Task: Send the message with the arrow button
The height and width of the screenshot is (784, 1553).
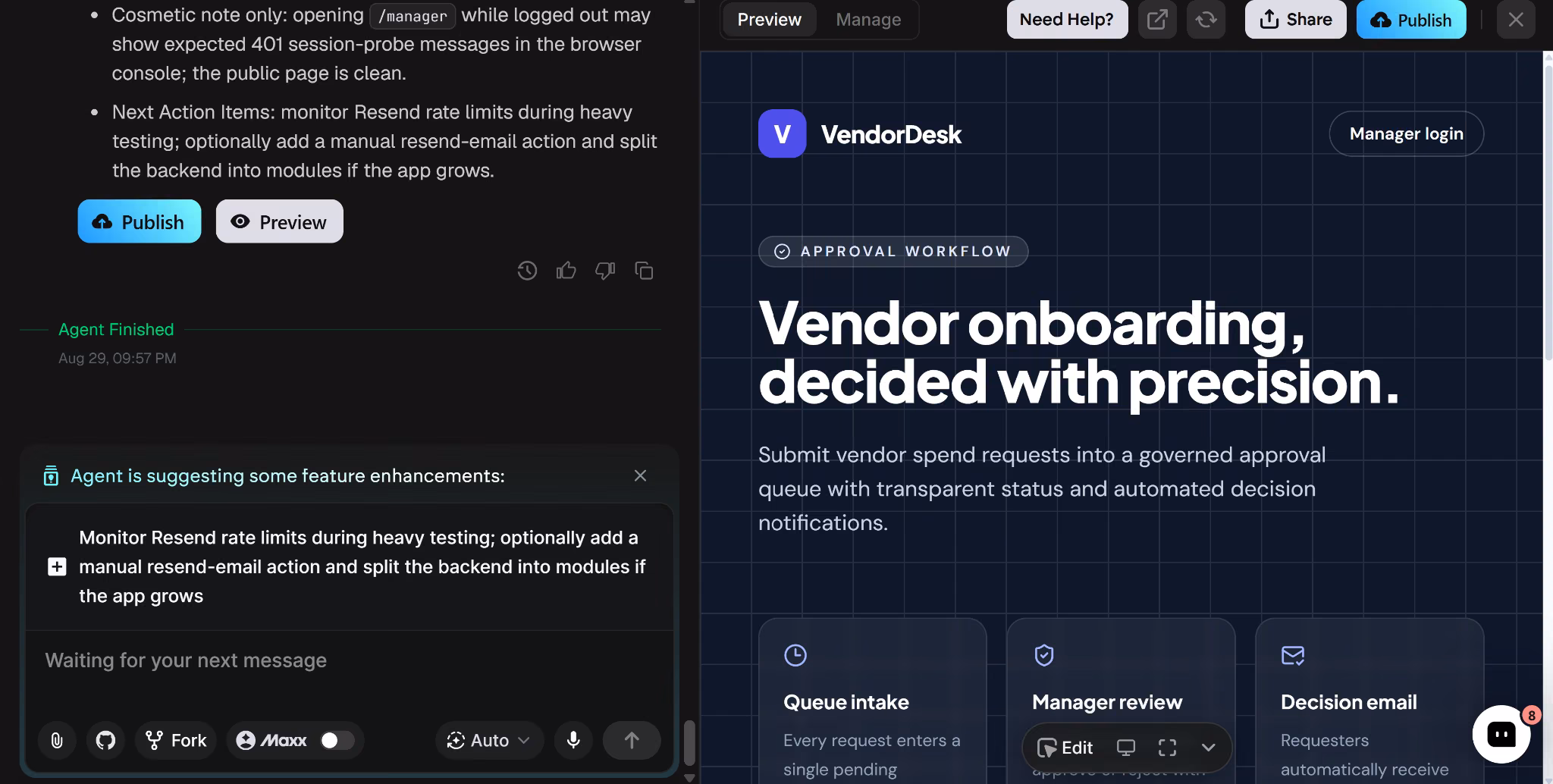Action: click(632, 740)
